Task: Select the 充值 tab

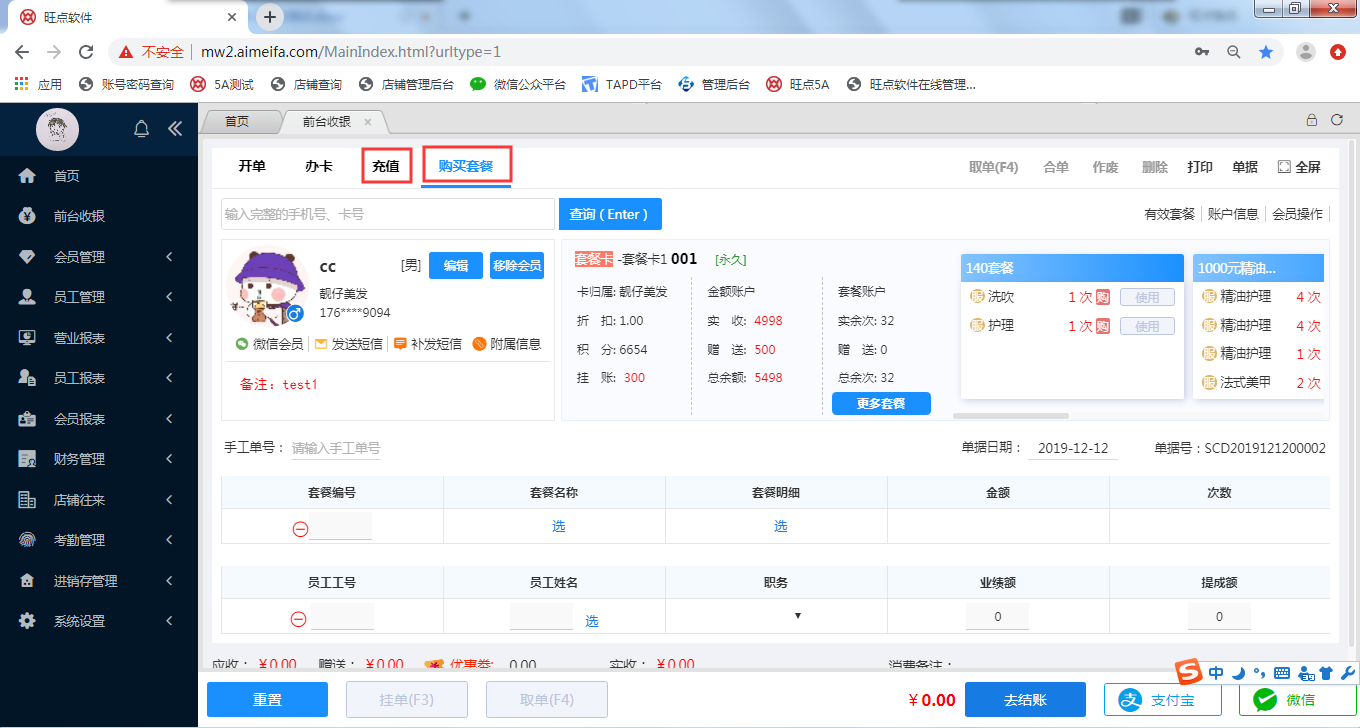Action: 386,167
